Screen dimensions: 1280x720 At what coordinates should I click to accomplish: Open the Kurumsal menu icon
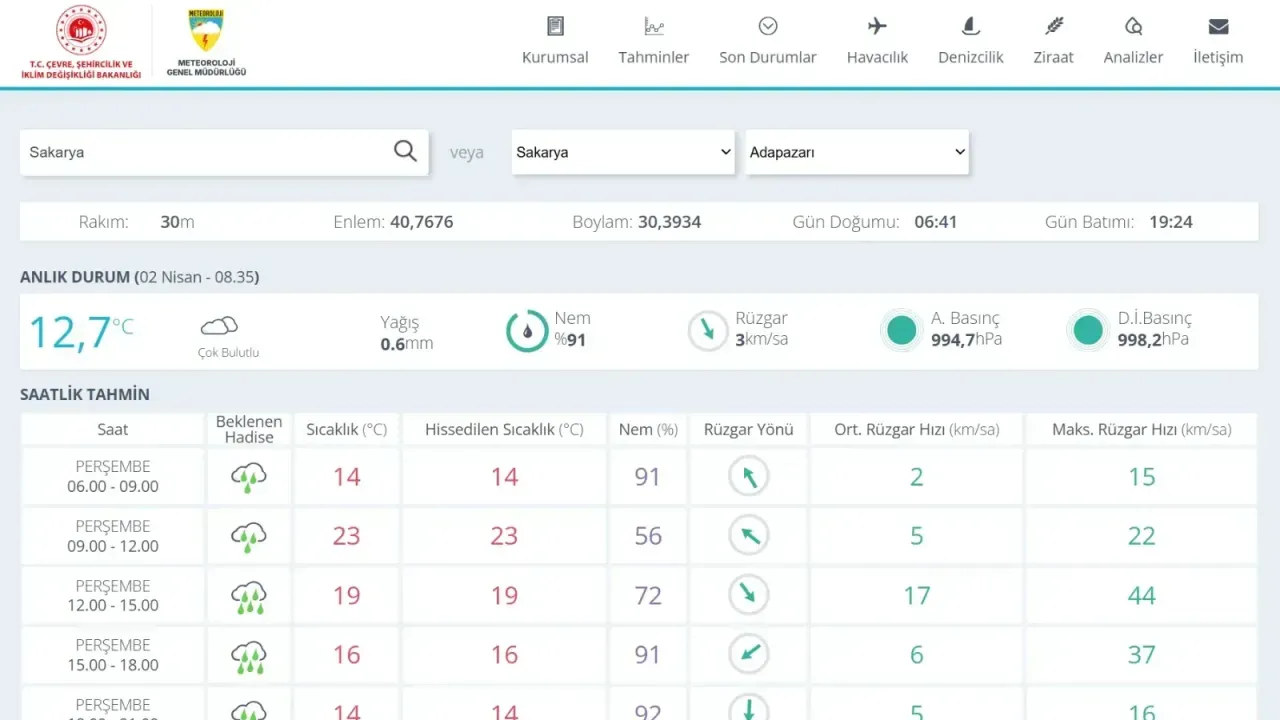(555, 26)
